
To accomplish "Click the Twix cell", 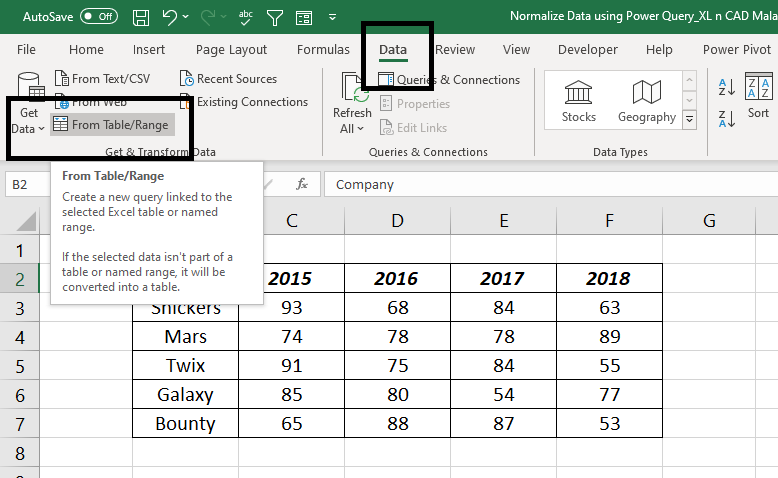I will 186,365.
